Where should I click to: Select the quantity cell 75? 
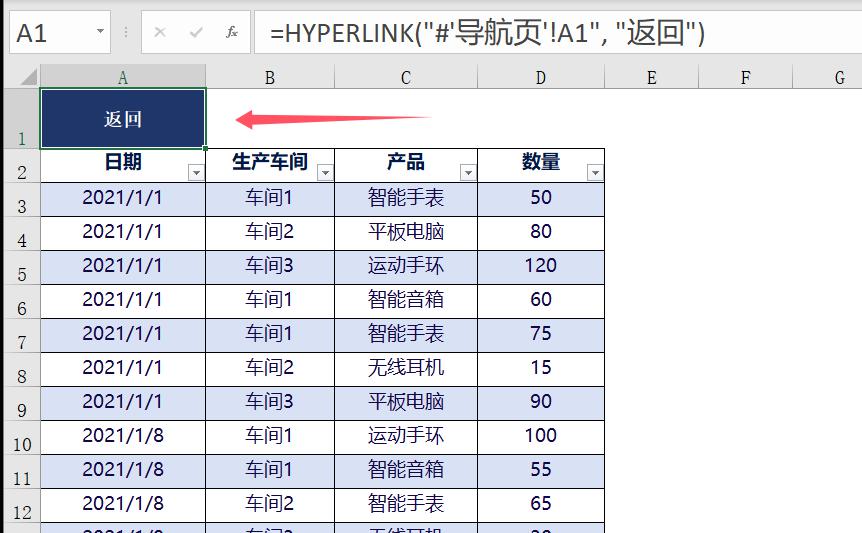(541, 336)
